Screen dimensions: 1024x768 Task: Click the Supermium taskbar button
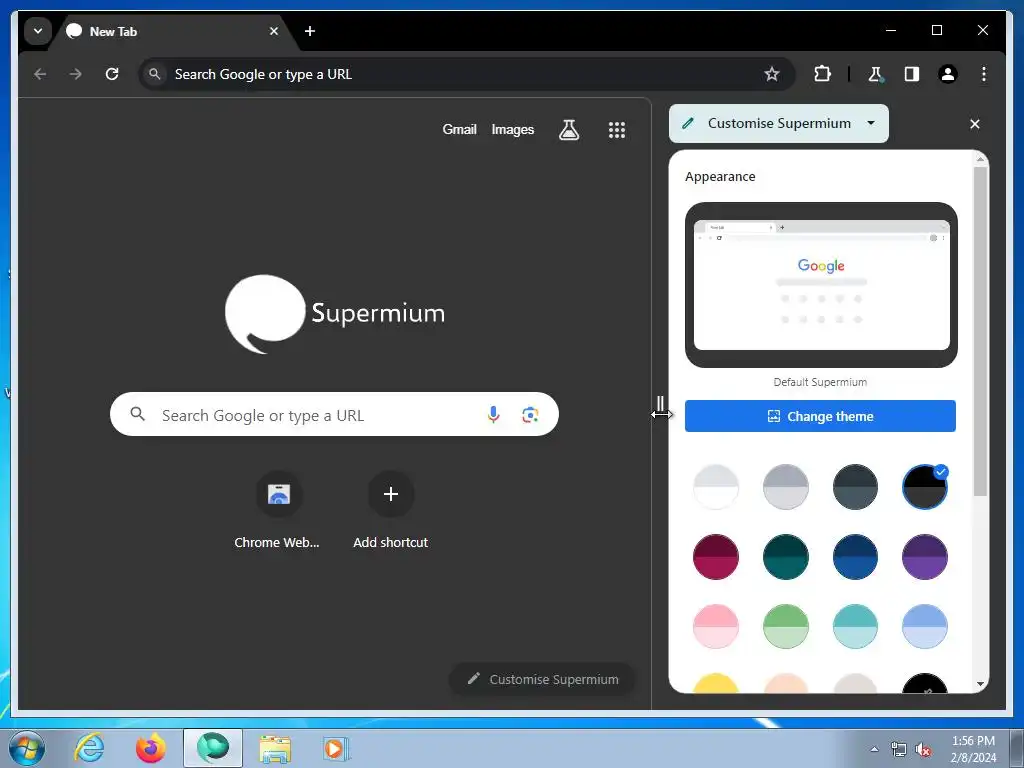pos(213,748)
